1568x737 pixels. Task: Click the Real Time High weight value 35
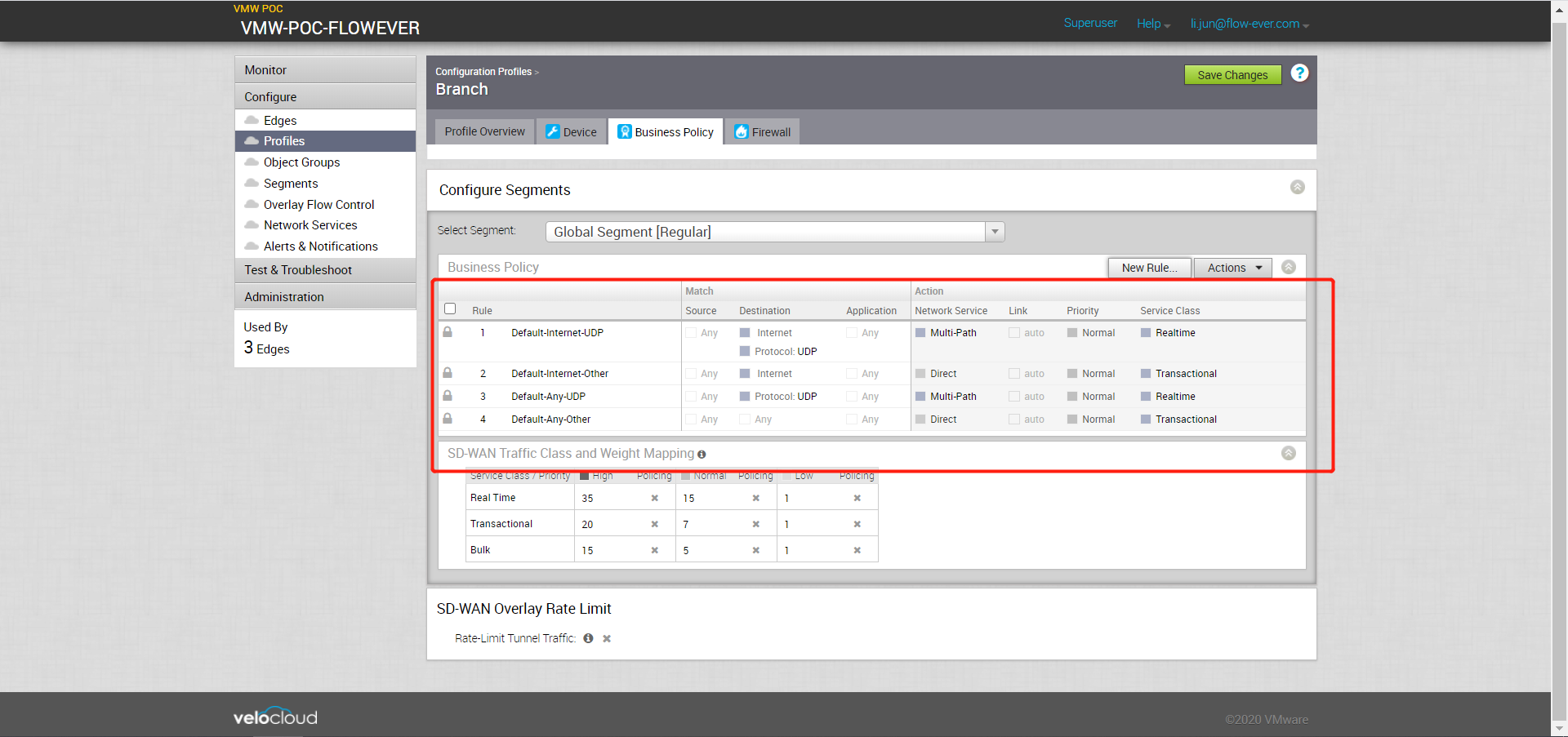[x=587, y=498]
